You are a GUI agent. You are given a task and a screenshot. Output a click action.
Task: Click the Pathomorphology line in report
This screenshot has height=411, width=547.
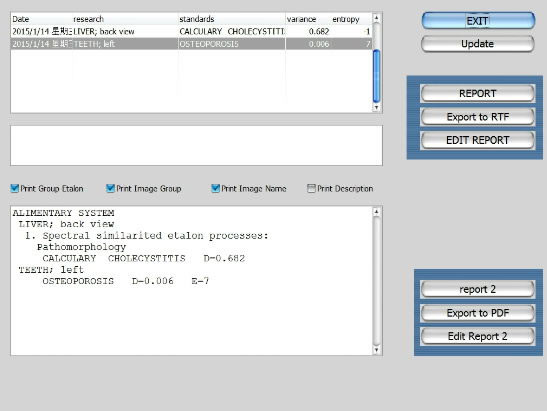coord(81,247)
